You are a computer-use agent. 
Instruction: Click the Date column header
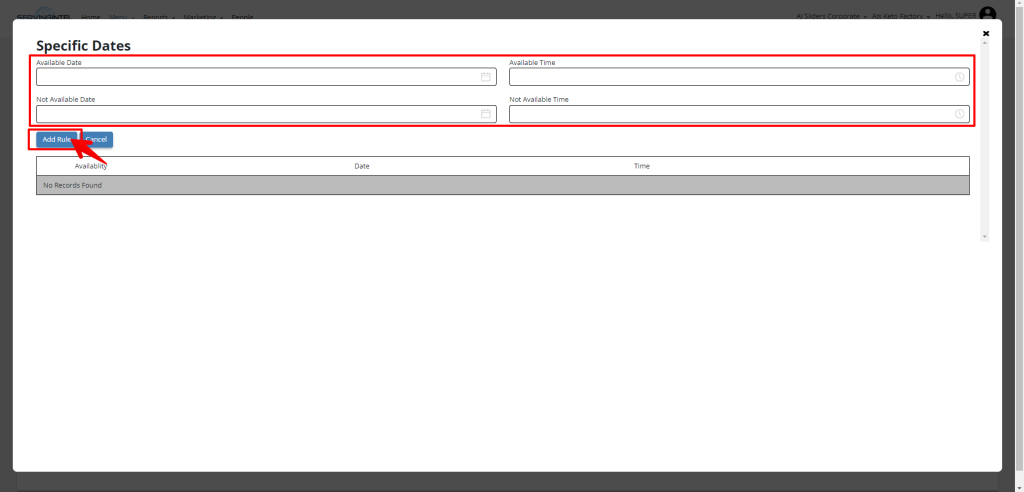tap(362, 166)
